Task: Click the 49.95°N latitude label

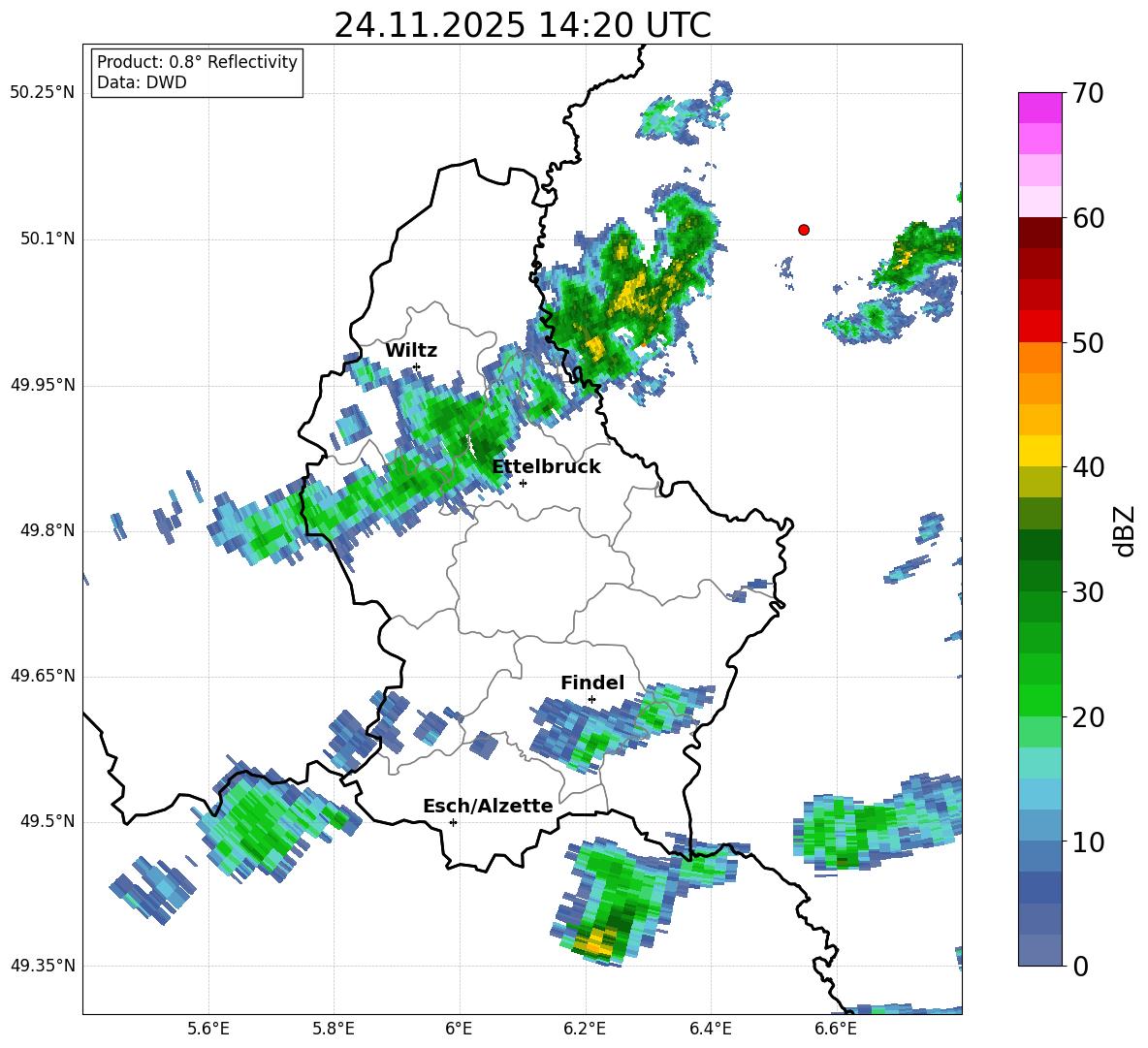Action: point(43,385)
